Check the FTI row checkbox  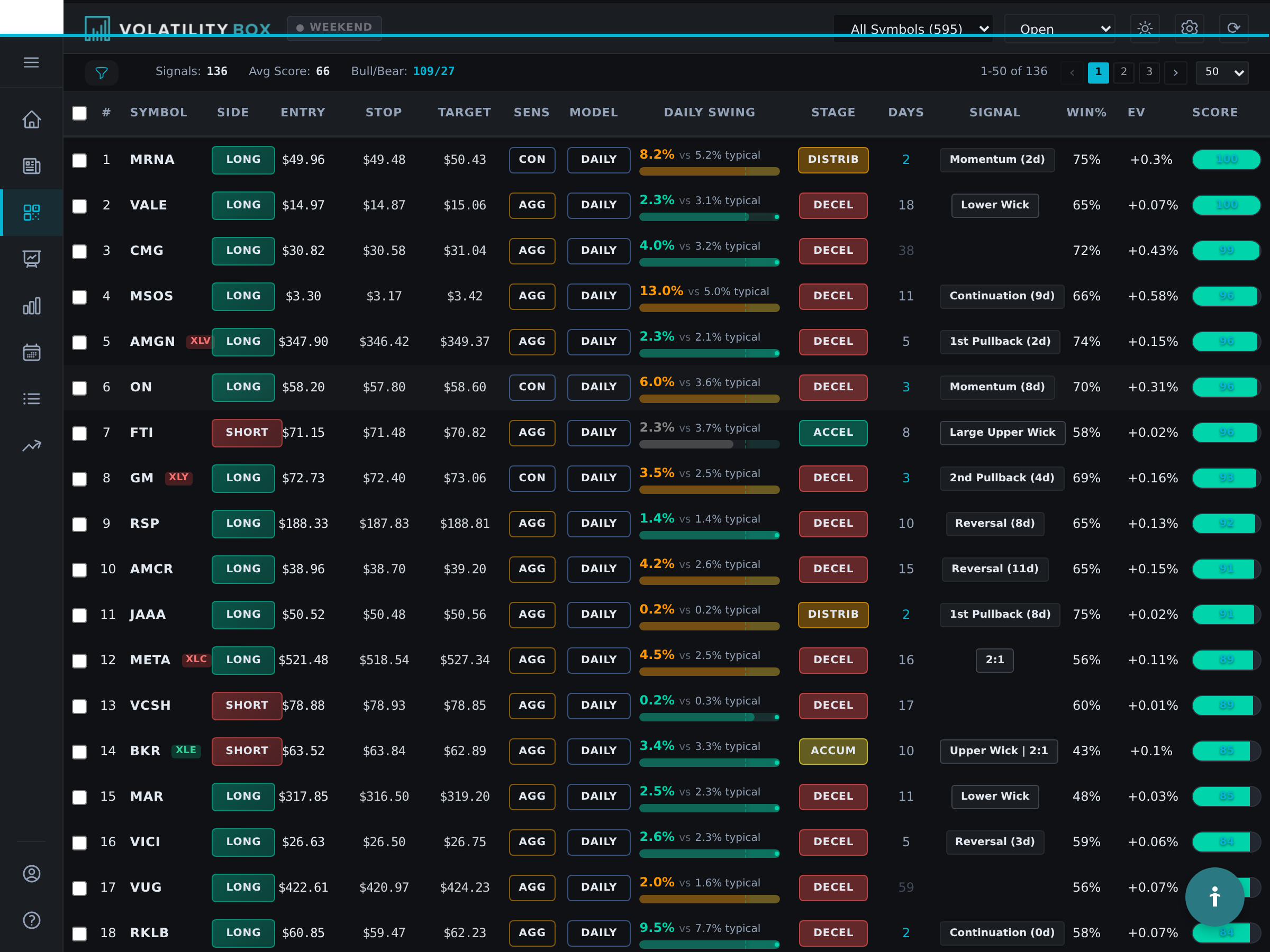click(x=79, y=433)
